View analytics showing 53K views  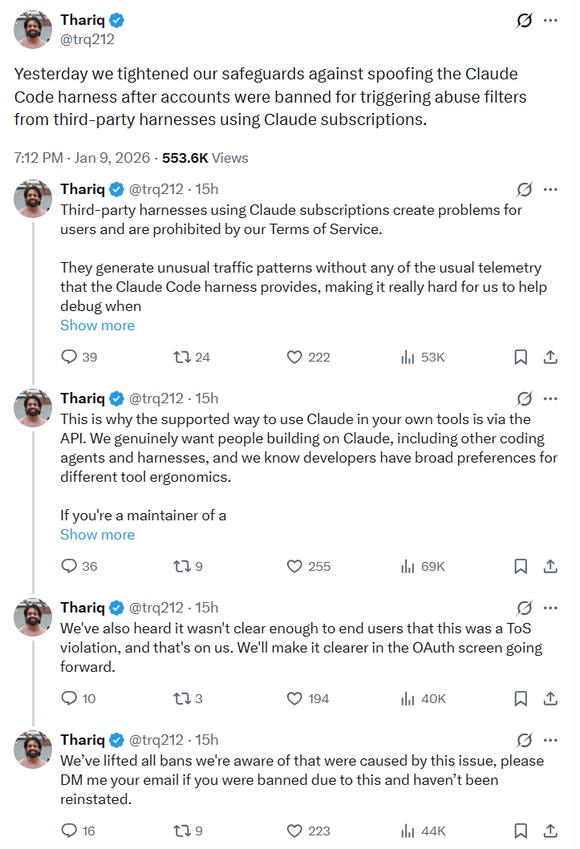pos(422,357)
